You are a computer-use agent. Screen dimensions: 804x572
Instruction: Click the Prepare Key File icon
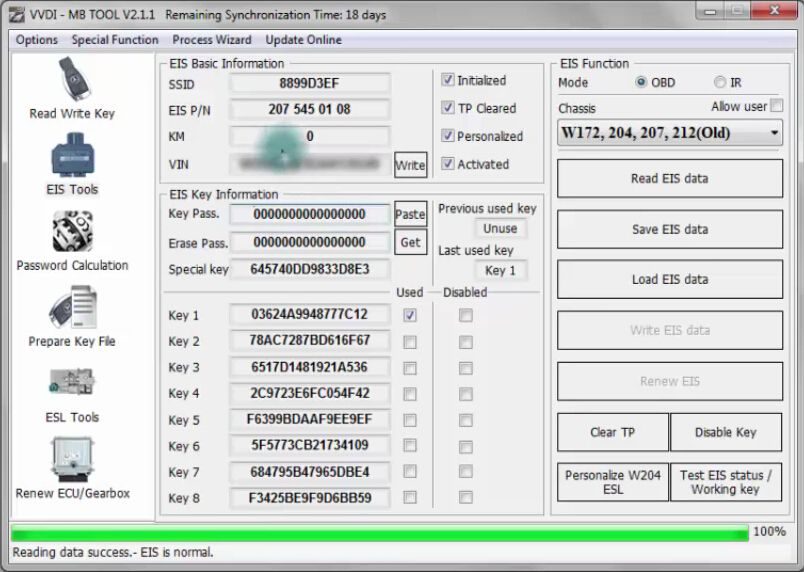tap(72, 308)
